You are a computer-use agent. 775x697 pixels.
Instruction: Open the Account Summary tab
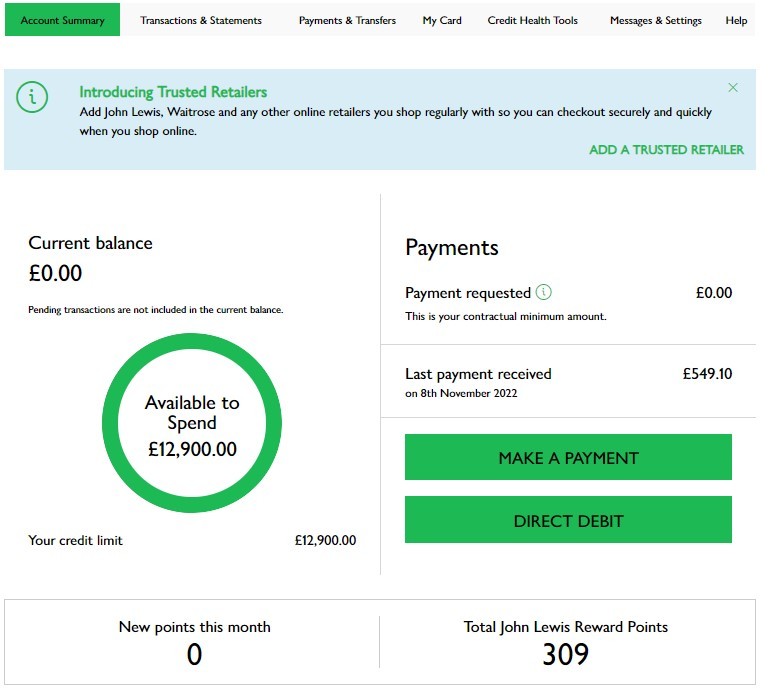coord(62,20)
